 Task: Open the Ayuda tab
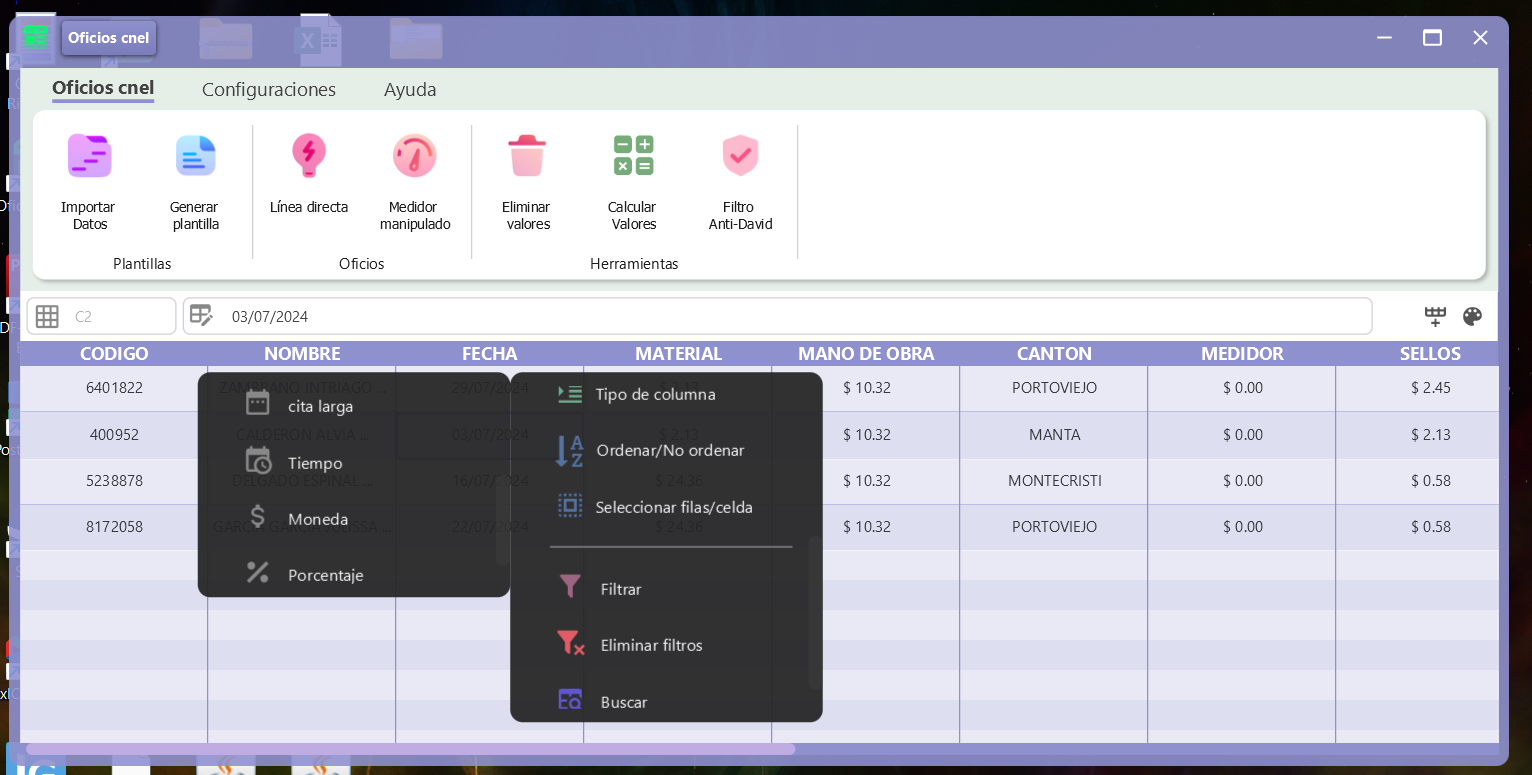pyautogui.click(x=410, y=89)
